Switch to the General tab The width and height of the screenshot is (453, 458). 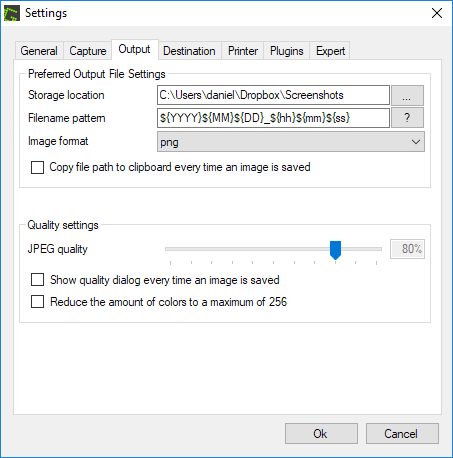click(x=39, y=51)
